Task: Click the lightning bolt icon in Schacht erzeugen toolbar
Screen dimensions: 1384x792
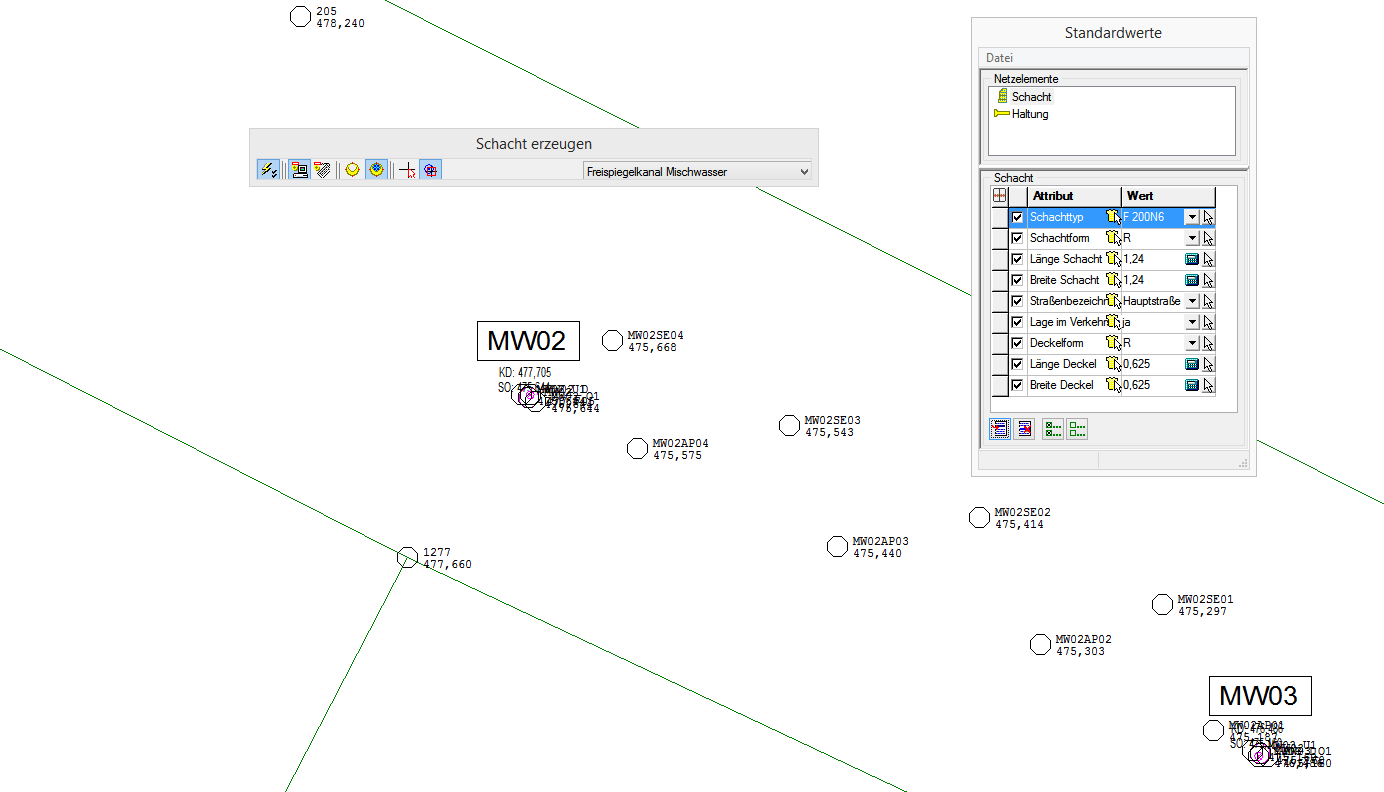Action: (268, 170)
